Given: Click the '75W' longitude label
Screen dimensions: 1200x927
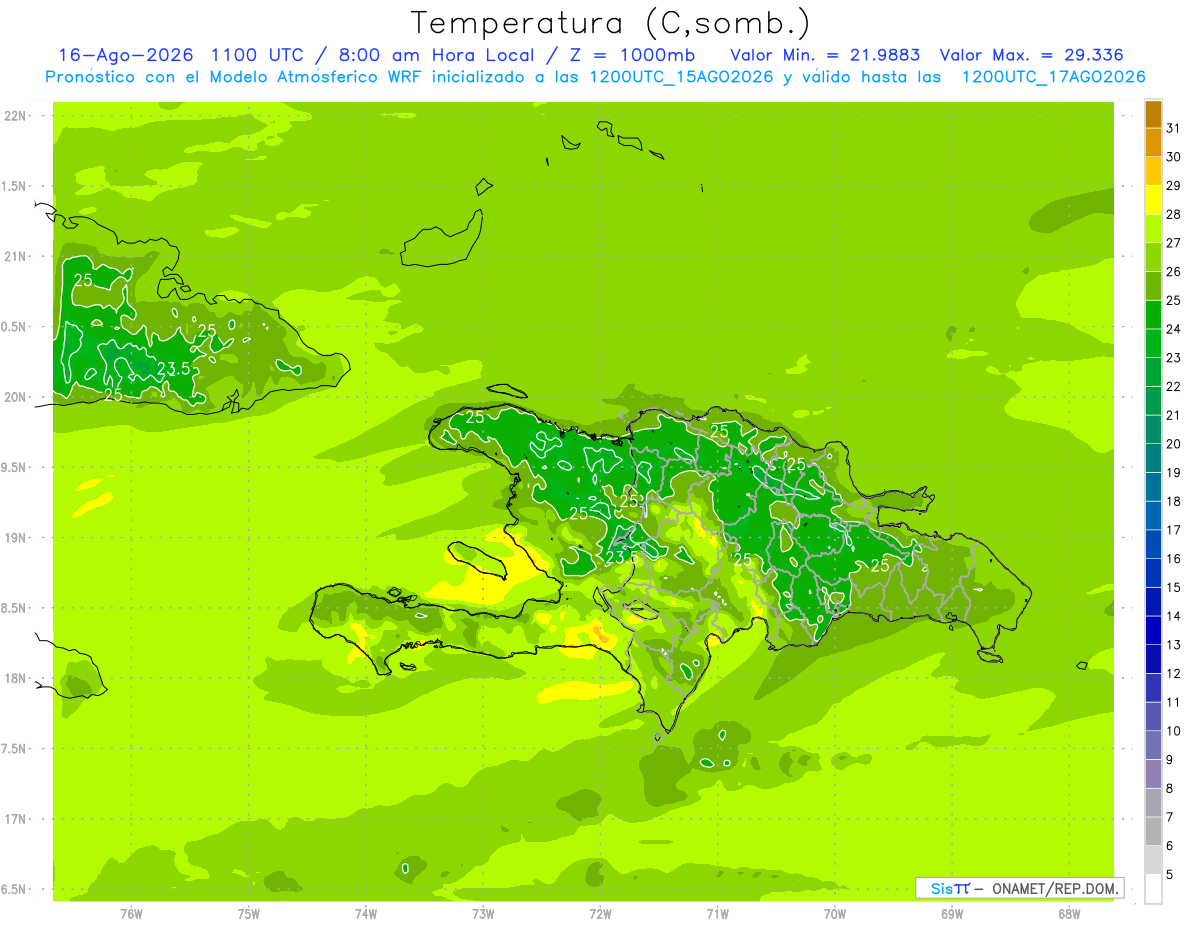Looking at the screenshot, I should tap(249, 913).
